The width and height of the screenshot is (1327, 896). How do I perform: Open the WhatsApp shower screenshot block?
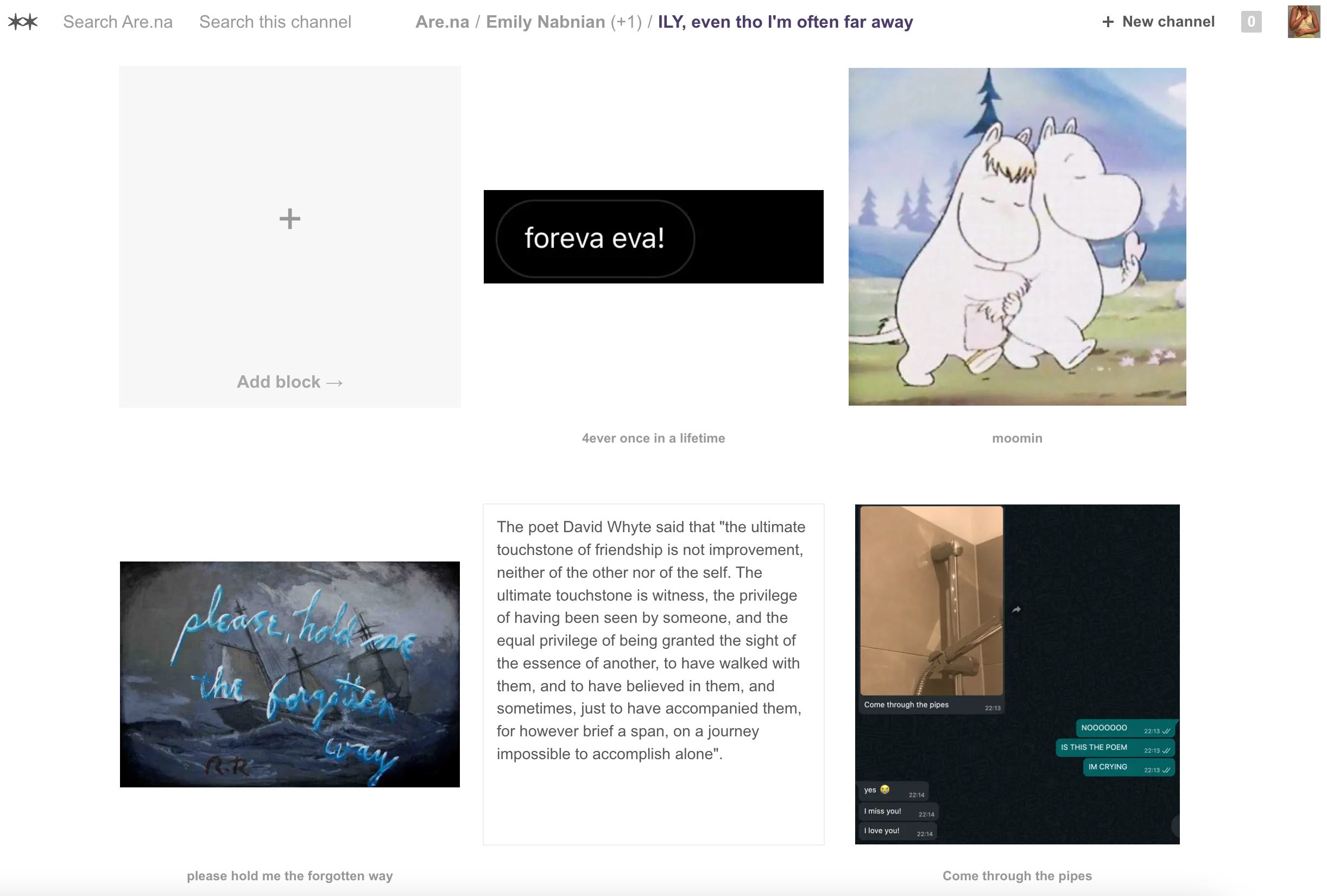pyautogui.click(x=1017, y=674)
